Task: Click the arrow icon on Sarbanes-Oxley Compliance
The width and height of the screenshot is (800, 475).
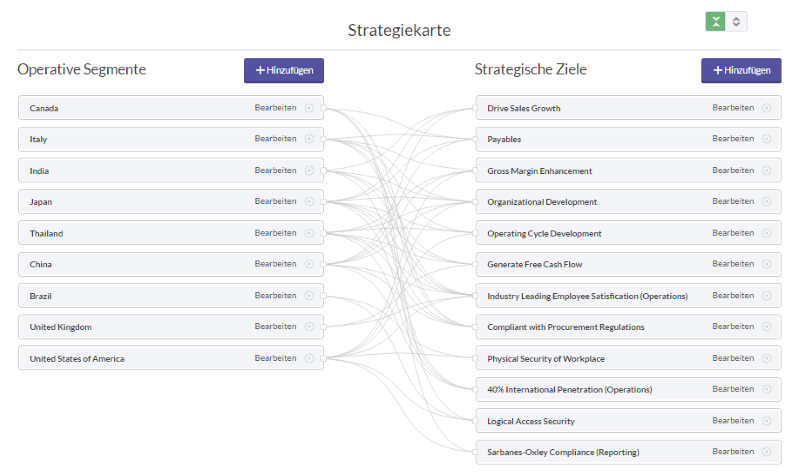Action: coord(766,452)
